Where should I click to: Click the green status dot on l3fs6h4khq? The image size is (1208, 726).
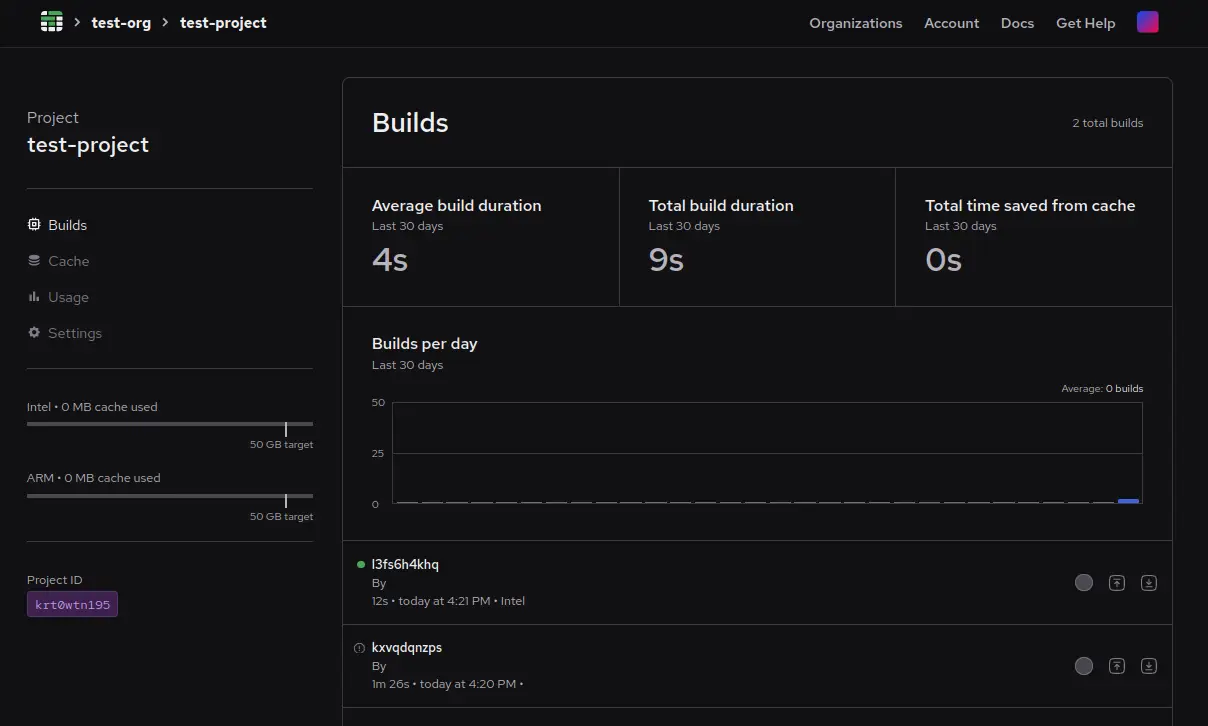(359, 564)
